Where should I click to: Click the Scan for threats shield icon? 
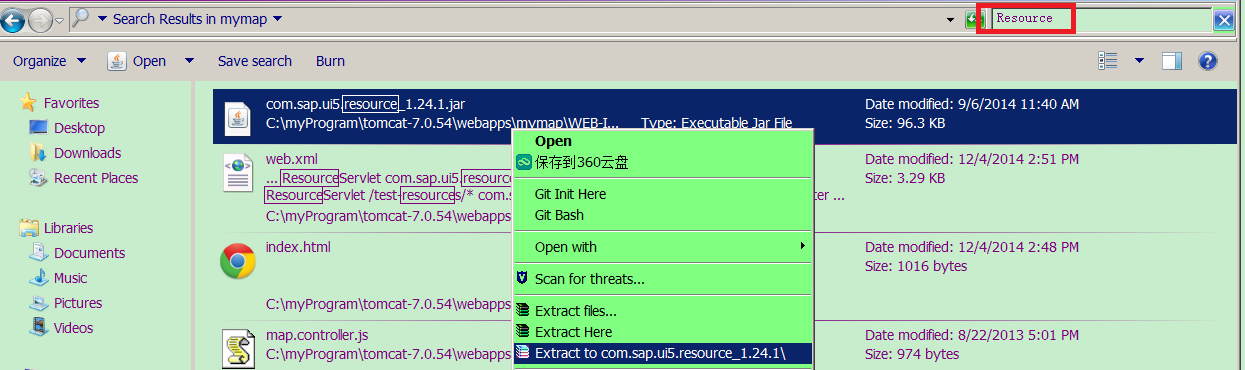[x=522, y=278]
